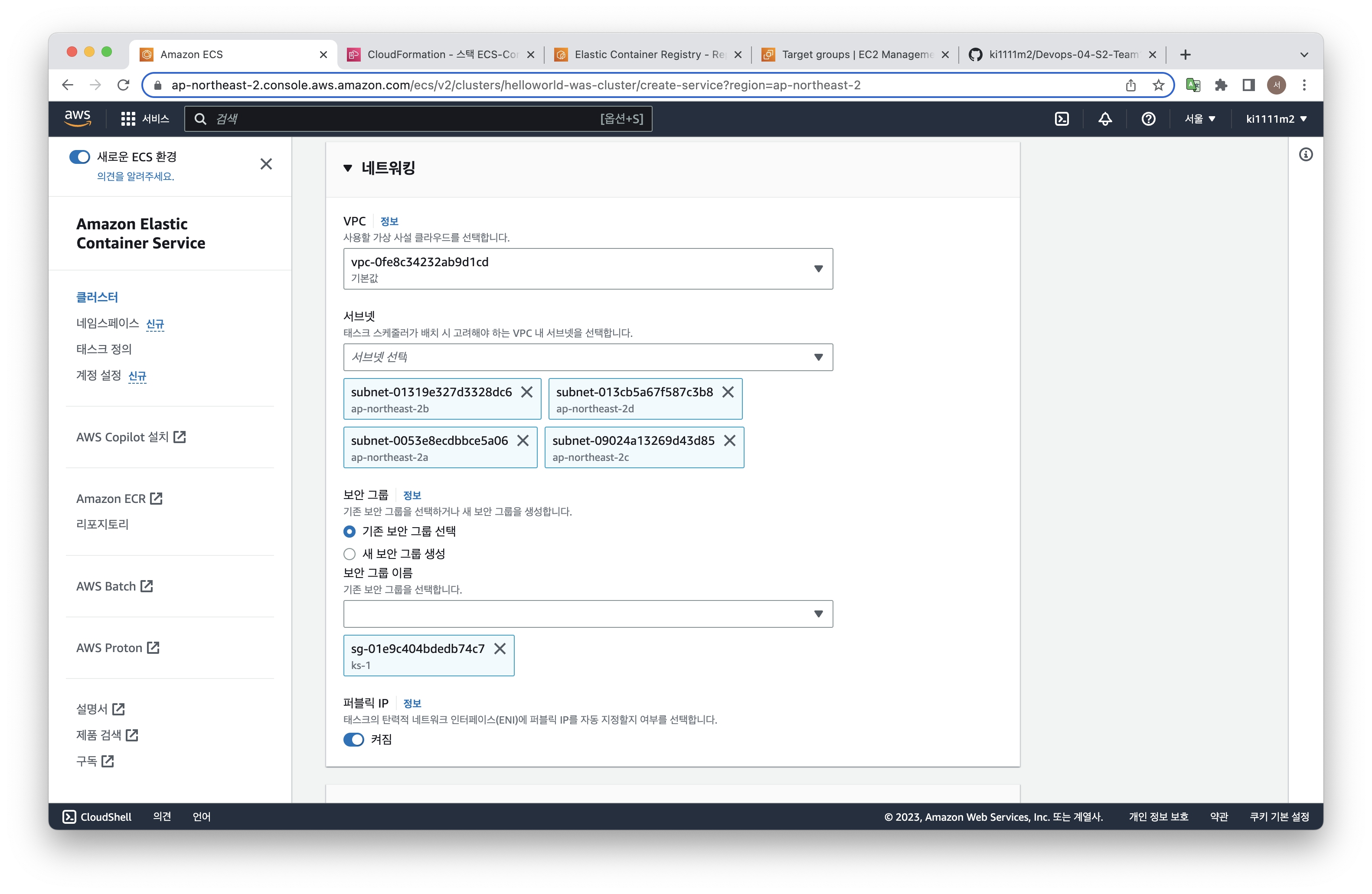Remove security group sg-01e9c404bdedb74c7 chip
The width and height of the screenshot is (1372, 894).
tap(500, 649)
